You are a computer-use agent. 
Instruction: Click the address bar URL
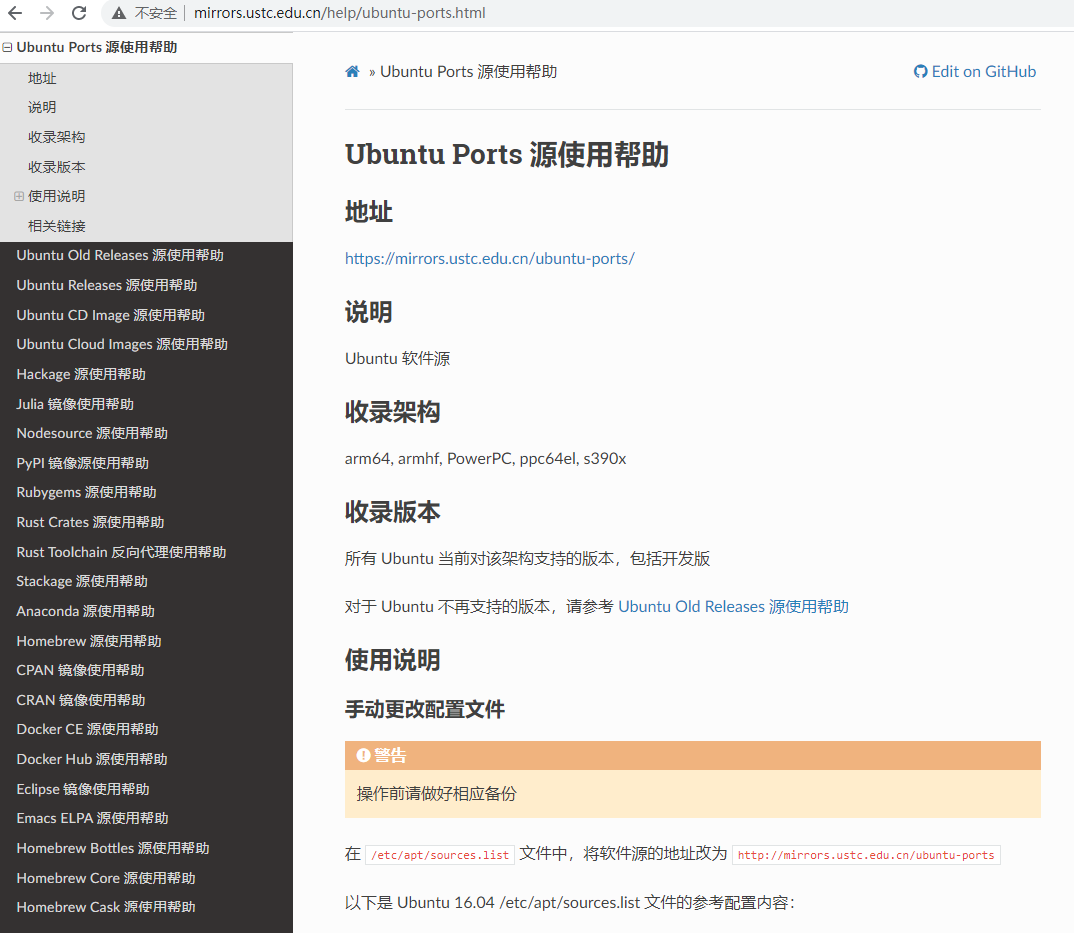pos(339,13)
